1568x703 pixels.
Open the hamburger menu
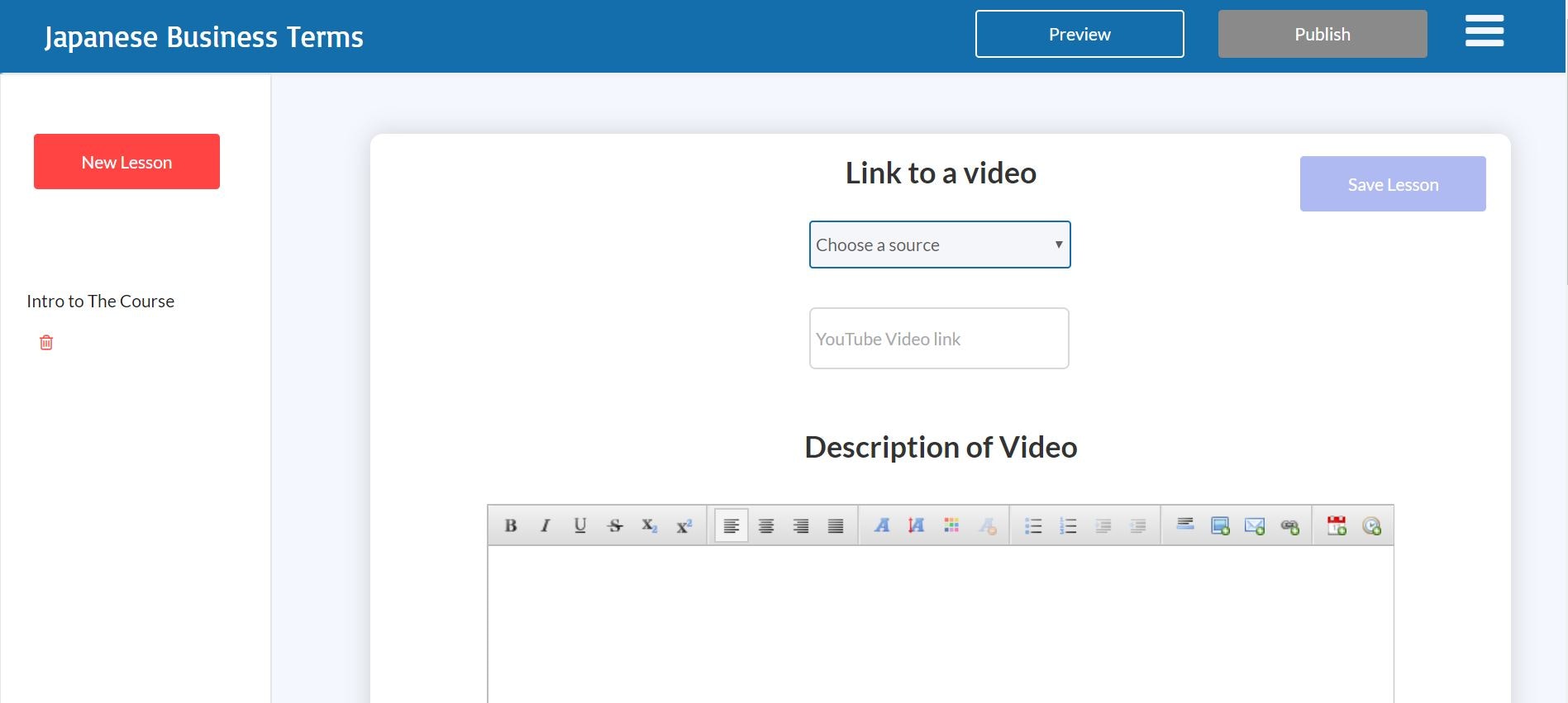tap(1485, 31)
